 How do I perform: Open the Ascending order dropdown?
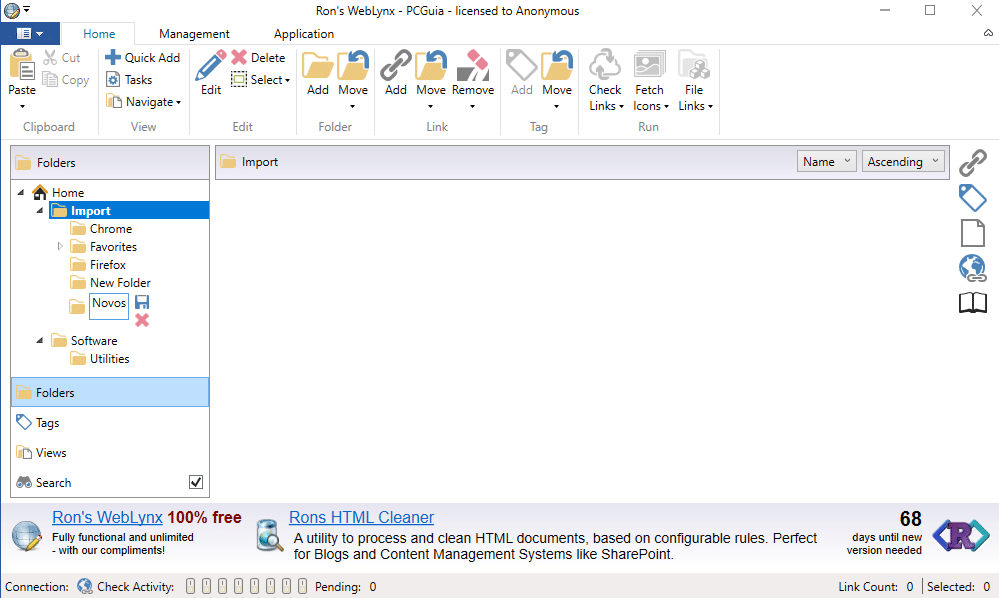[903, 162]
